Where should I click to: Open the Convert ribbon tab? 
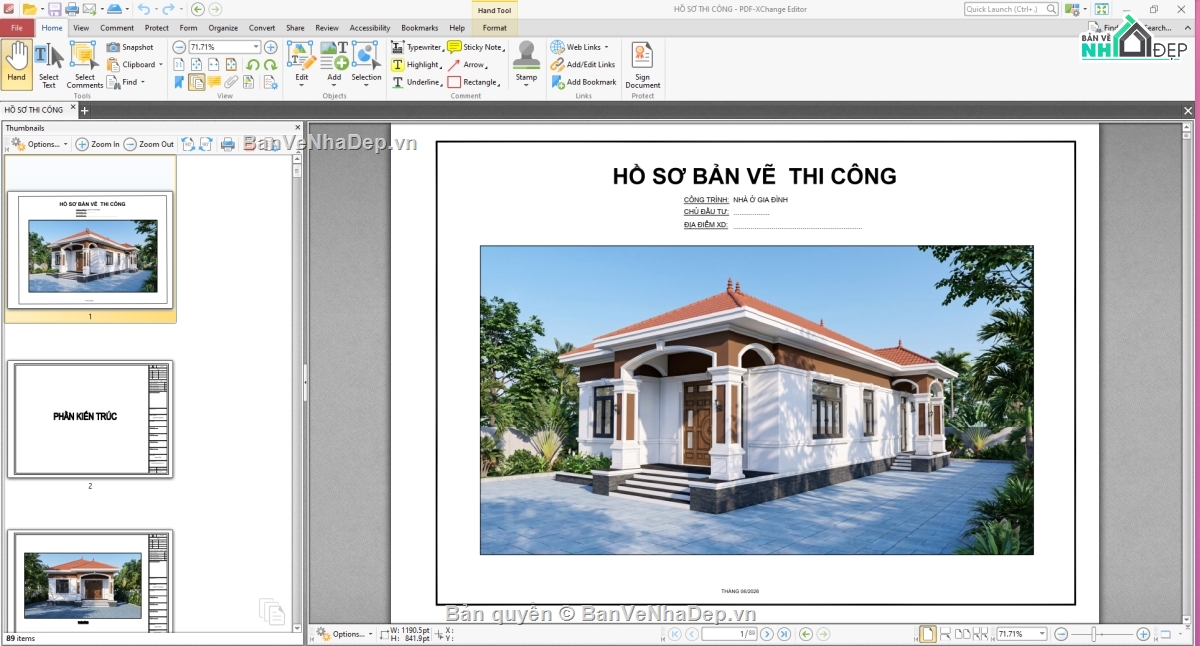coord(262,28)
